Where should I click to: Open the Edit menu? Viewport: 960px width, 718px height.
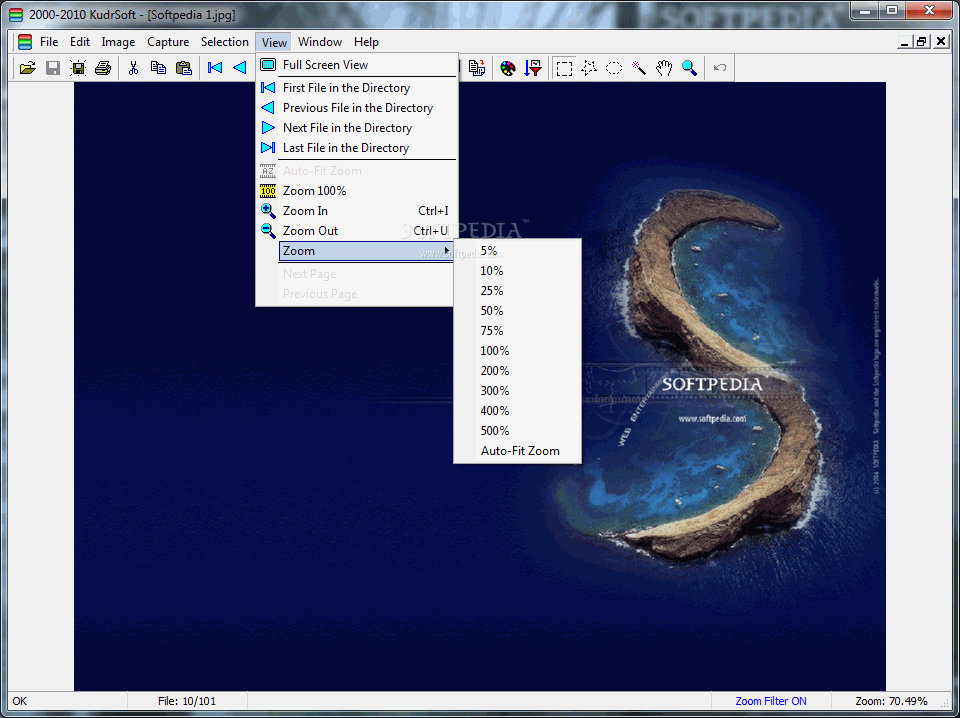(x=80, y=42)
